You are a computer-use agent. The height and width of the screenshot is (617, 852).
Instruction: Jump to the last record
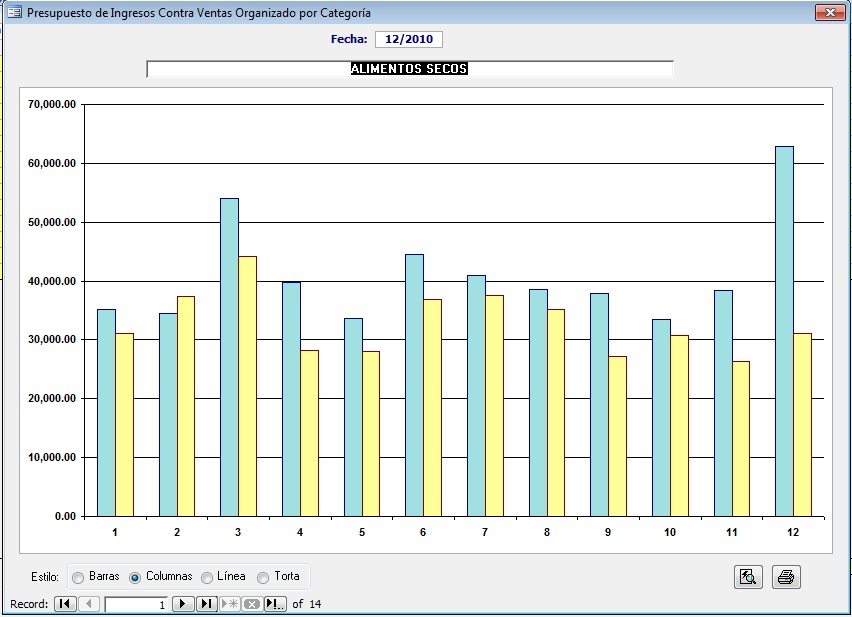pos(206,604)
